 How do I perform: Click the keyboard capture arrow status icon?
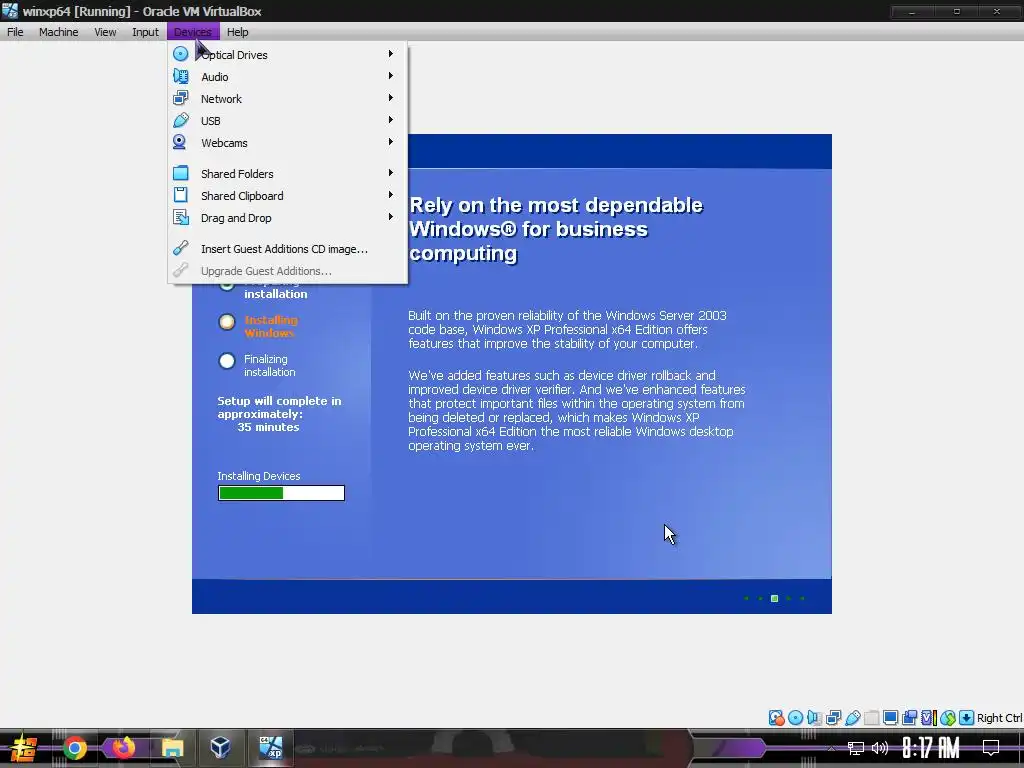pyautogui.click(x=967, y=718)
